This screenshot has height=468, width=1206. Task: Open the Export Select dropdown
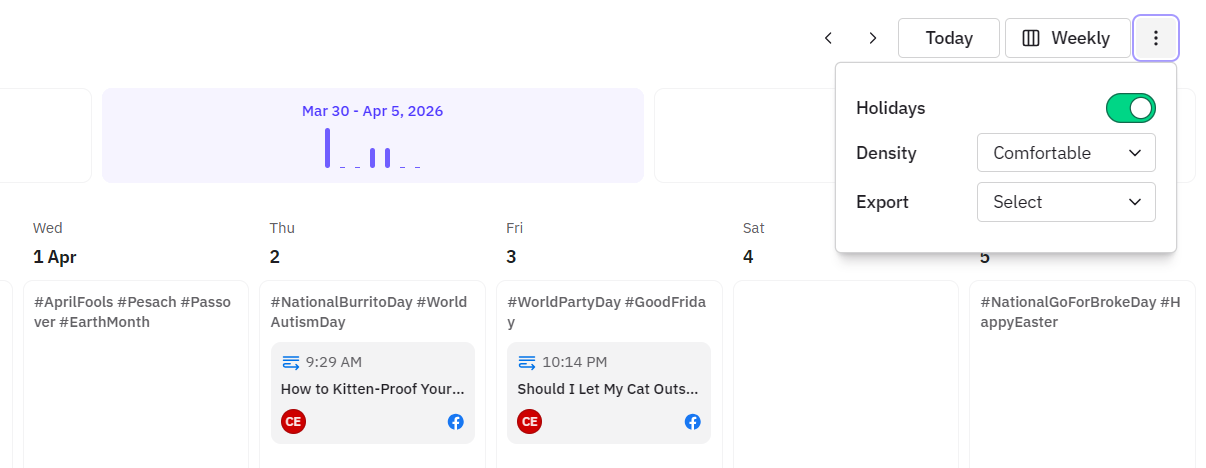tap(1066, 202)
